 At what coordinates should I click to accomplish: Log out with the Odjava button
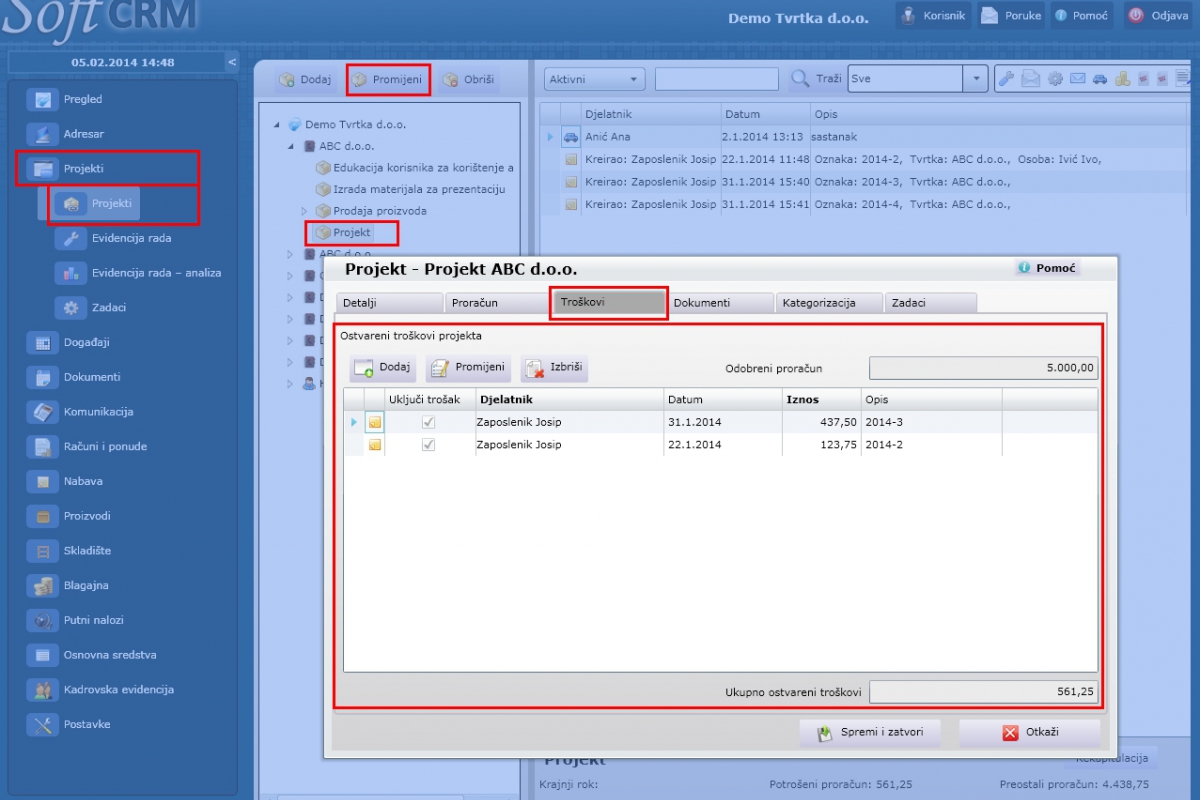(1158, 16)
